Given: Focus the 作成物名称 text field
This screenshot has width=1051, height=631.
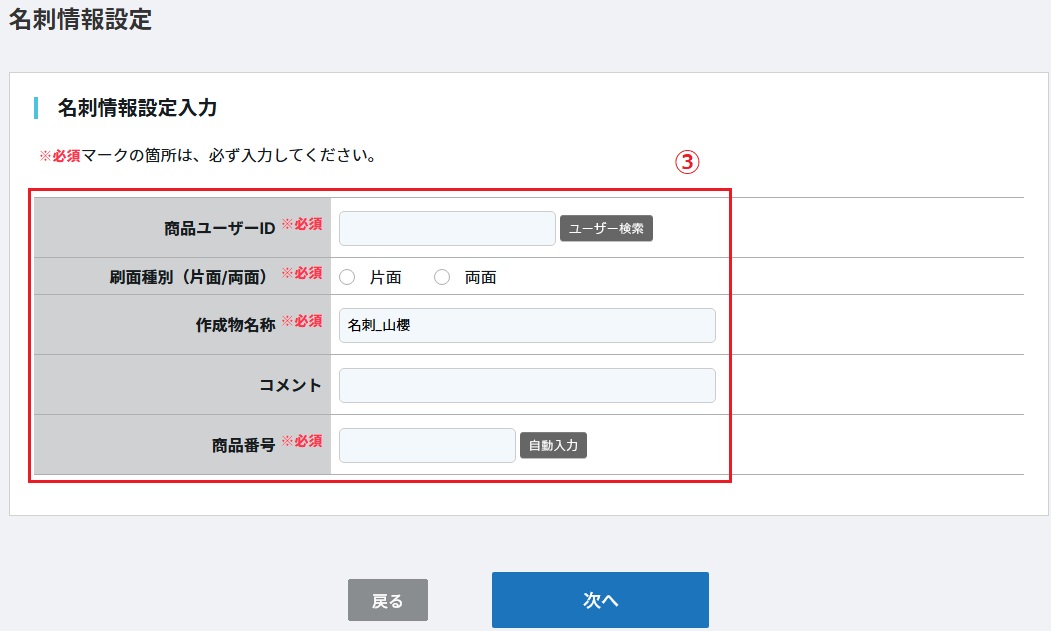Looking at the screenshot, I should [x=527, y=326].
